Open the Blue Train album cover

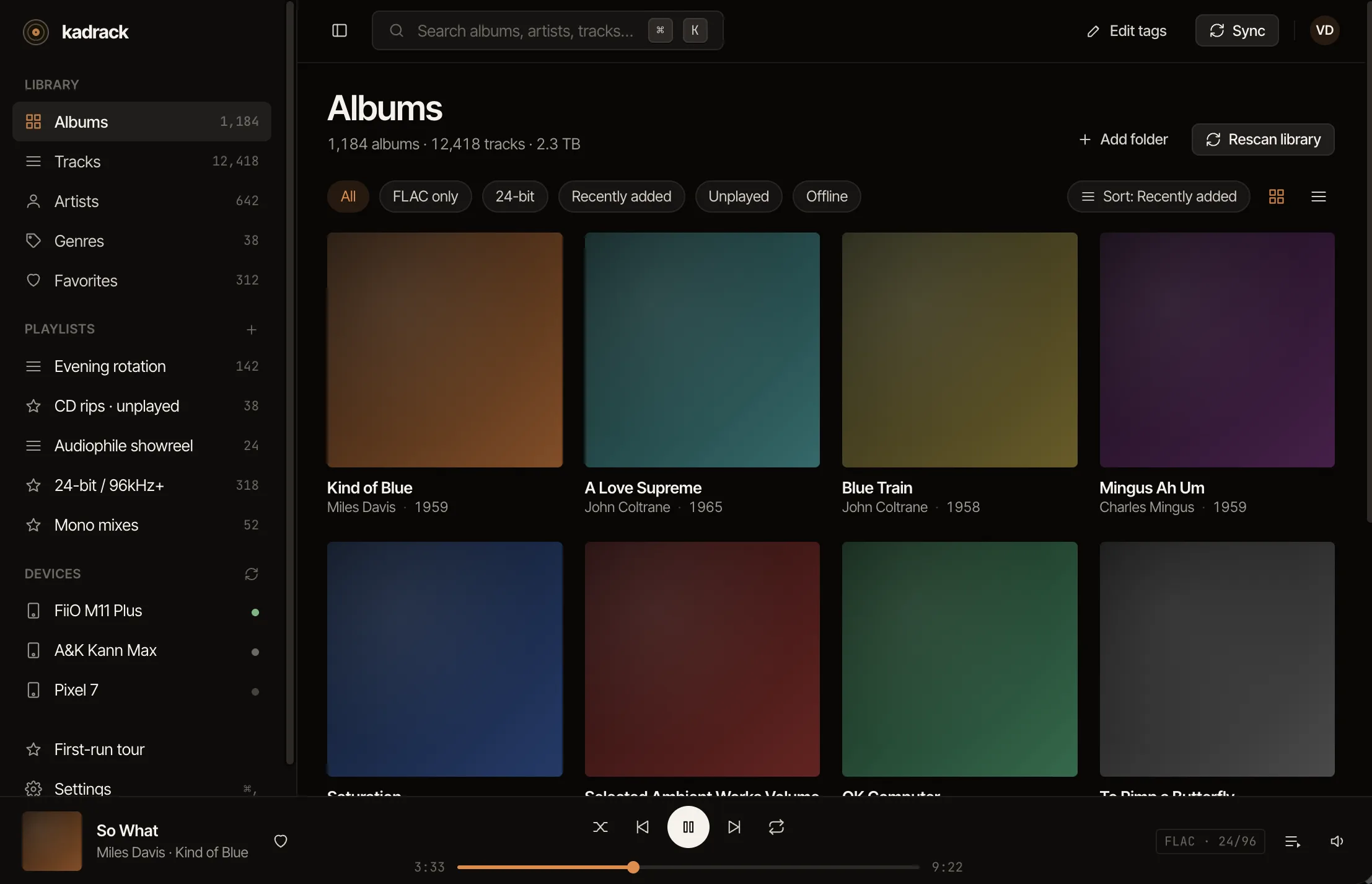(959, 350)
